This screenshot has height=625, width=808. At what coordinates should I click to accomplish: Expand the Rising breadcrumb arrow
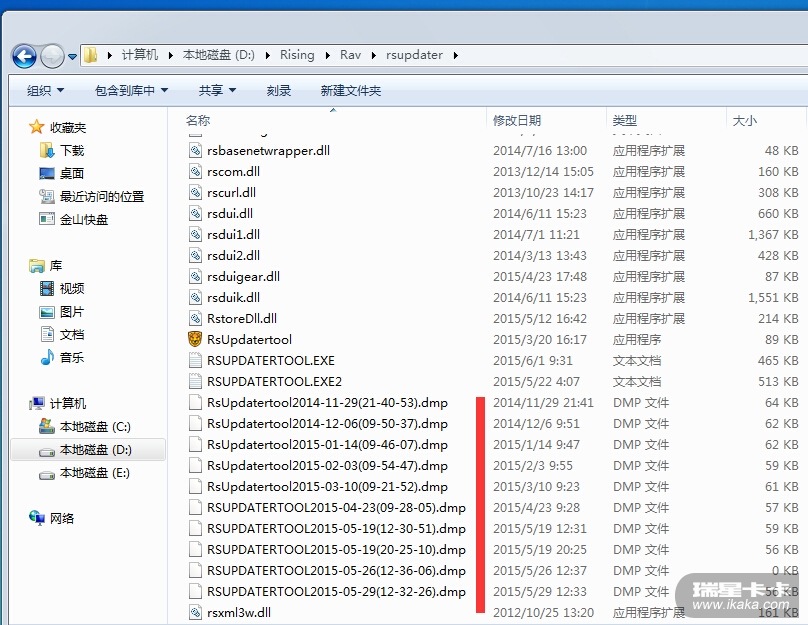click(x=328, y=55)
